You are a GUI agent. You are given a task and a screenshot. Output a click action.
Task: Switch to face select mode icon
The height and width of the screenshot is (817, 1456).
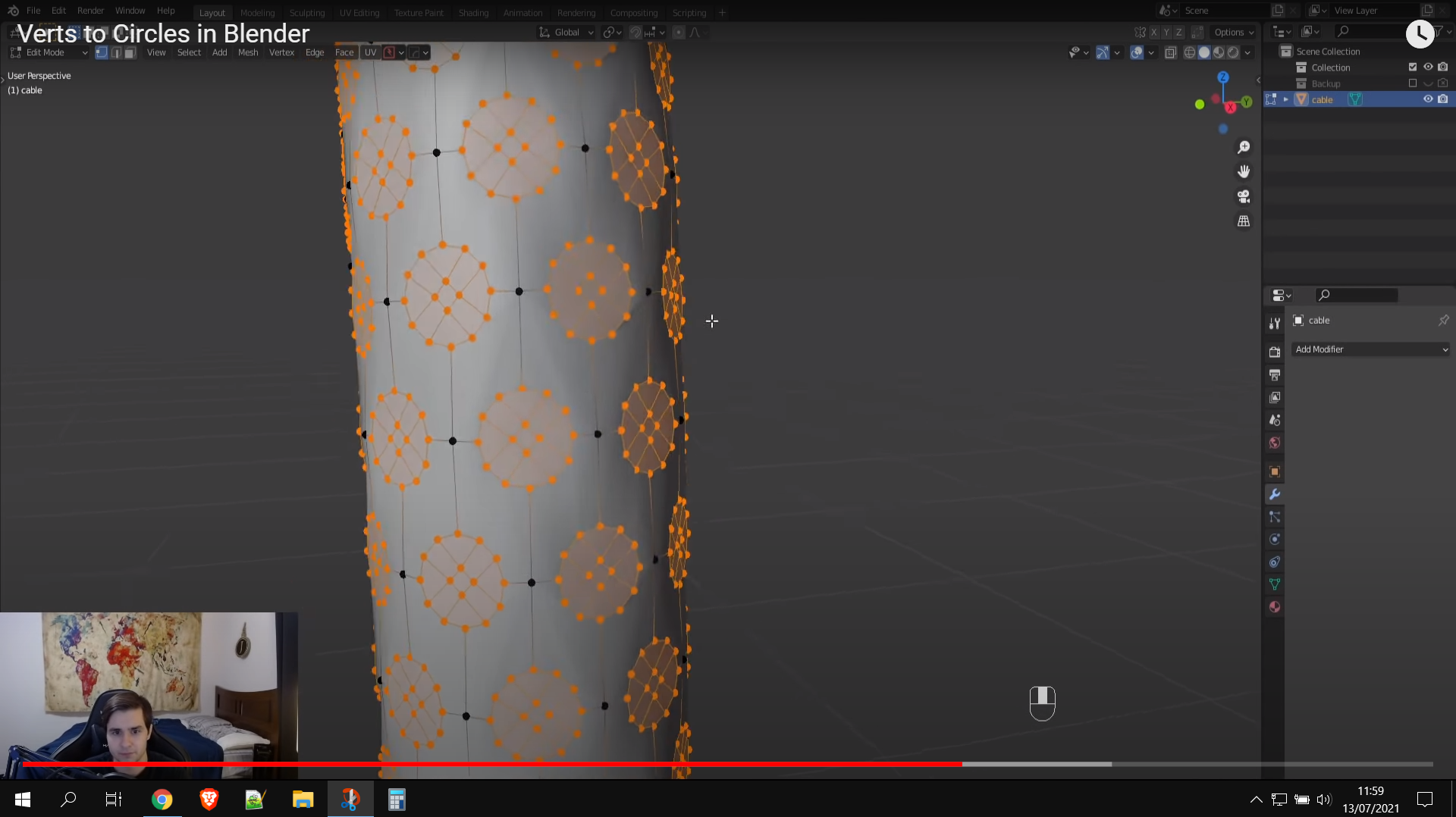point(130,52)
